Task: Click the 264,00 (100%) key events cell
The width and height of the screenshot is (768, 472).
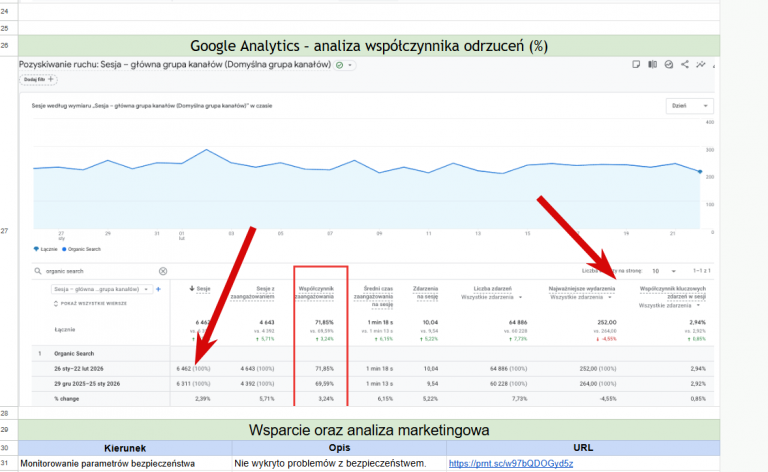Action: [x=598, y=384]
